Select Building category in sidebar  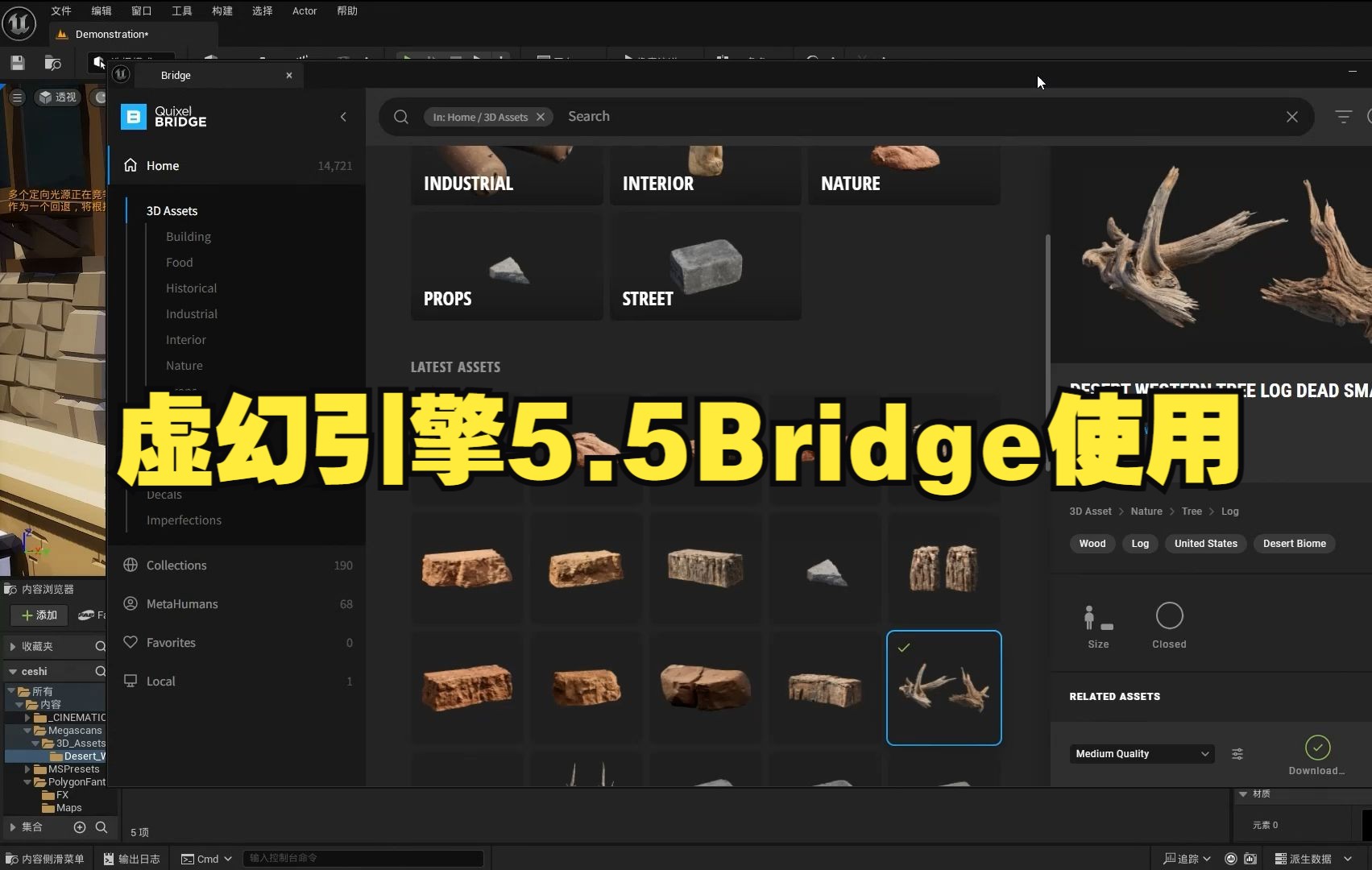[x=189, y=236]
